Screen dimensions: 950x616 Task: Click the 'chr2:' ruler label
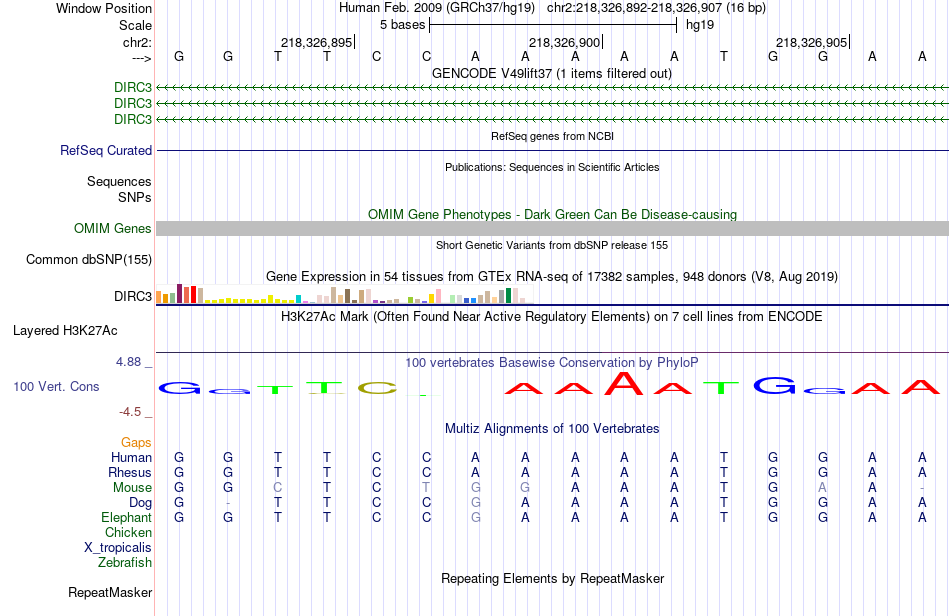[137, 42]
